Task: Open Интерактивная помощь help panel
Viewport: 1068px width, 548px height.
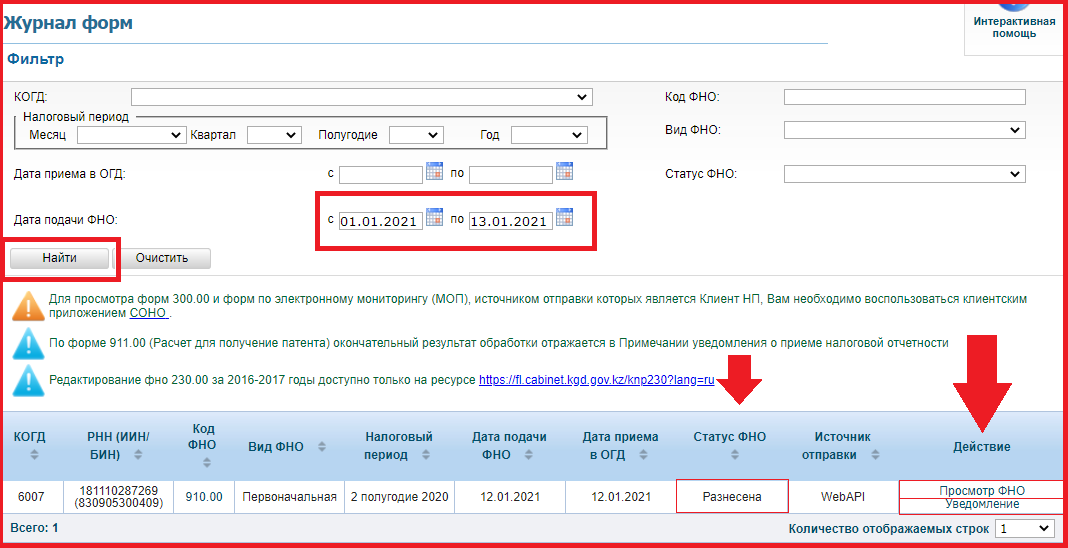Action: tap(1014, 27)
